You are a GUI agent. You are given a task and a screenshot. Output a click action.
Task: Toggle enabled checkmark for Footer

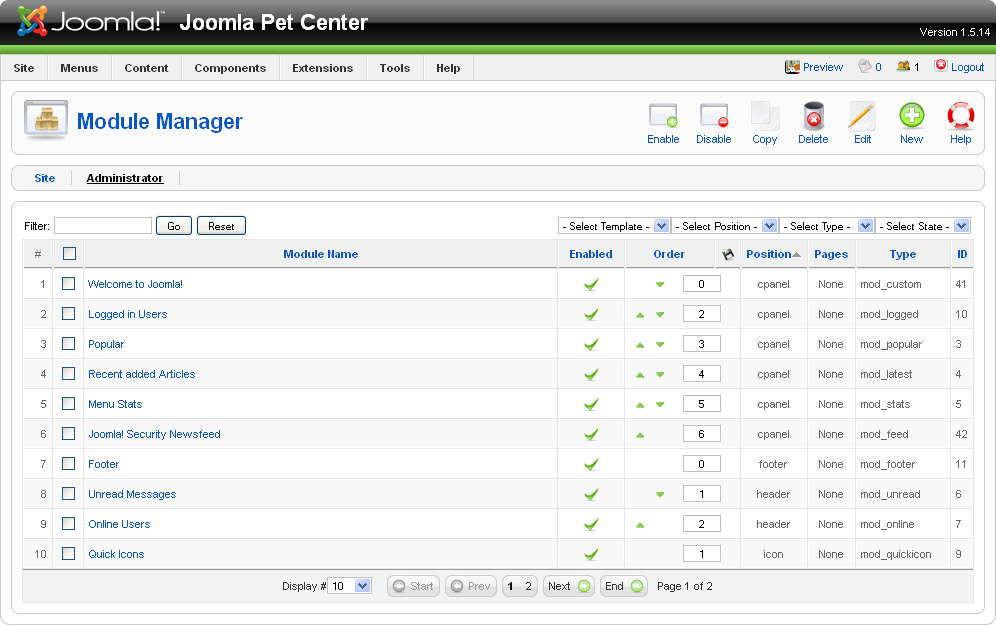(x=591, y=464)
